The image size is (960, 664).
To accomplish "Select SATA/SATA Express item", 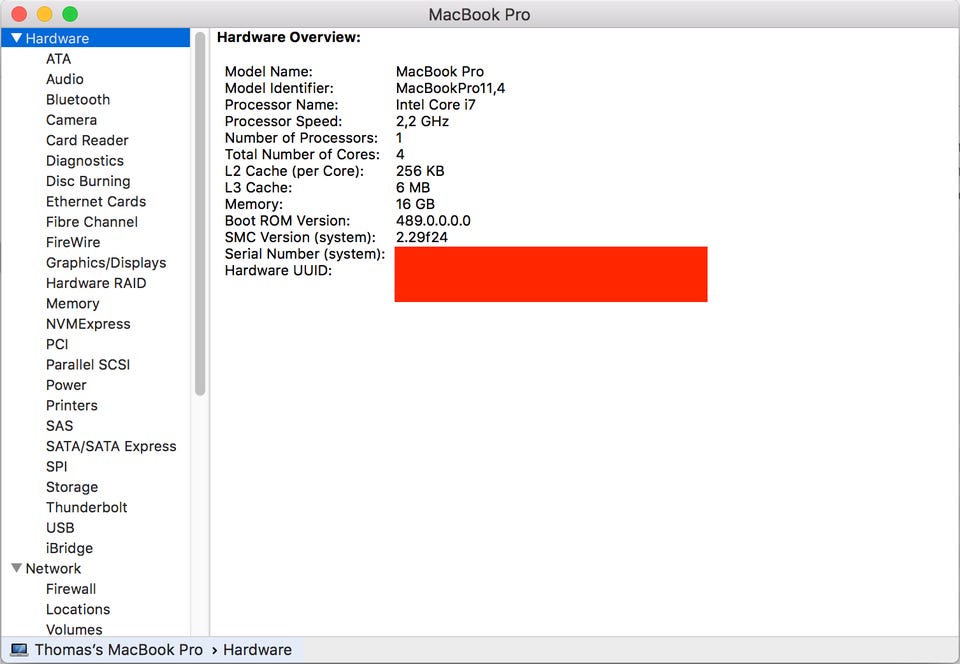I will click(111, 446).
